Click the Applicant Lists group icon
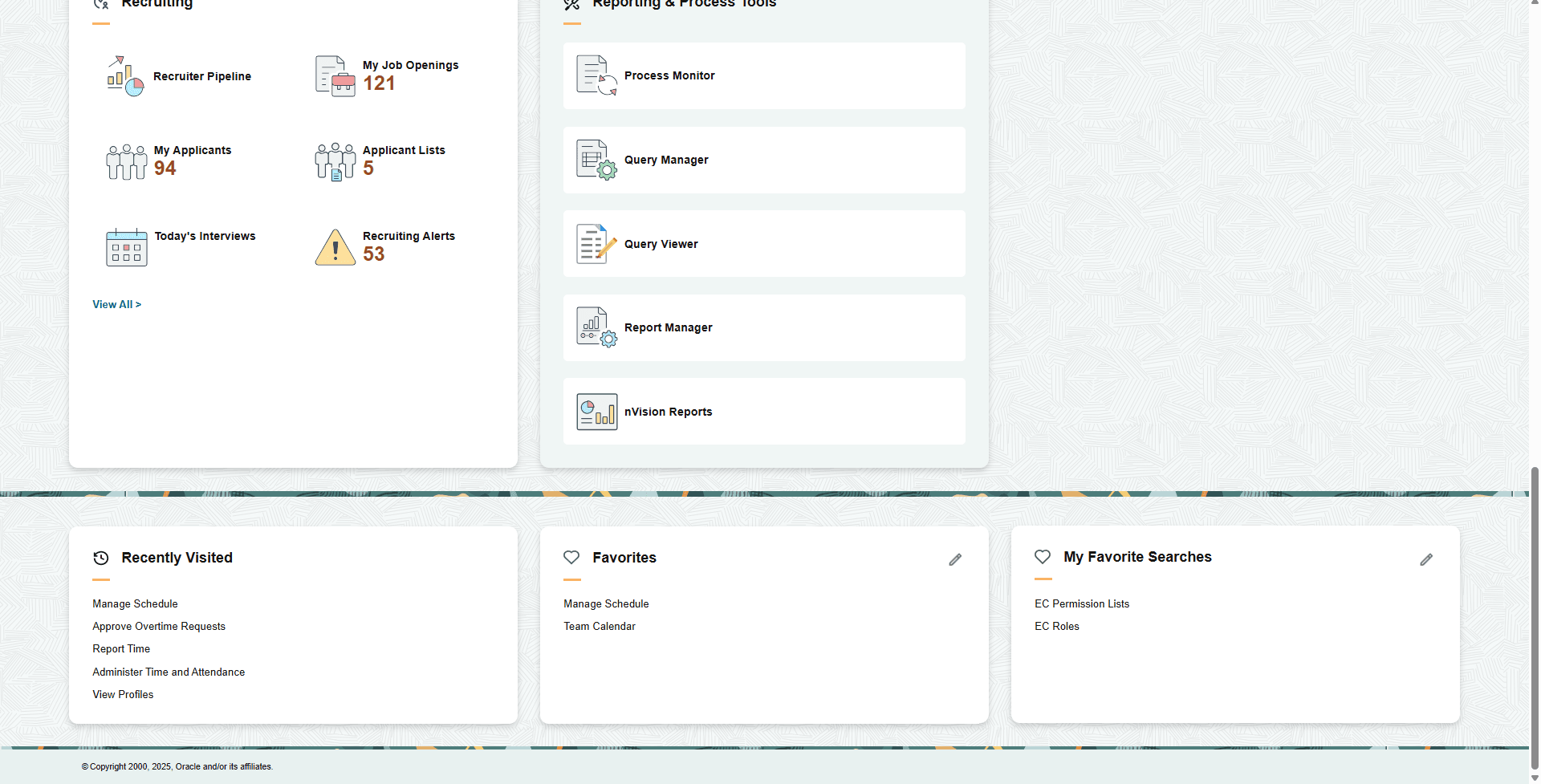 335,160
